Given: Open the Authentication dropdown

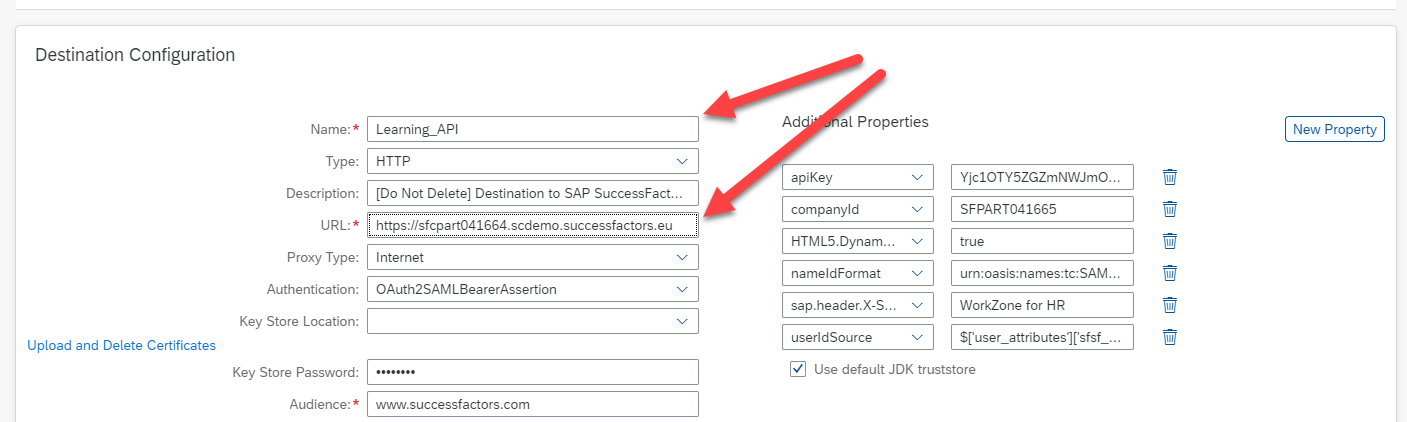Looking at the screenshot, I should point(682,289).
